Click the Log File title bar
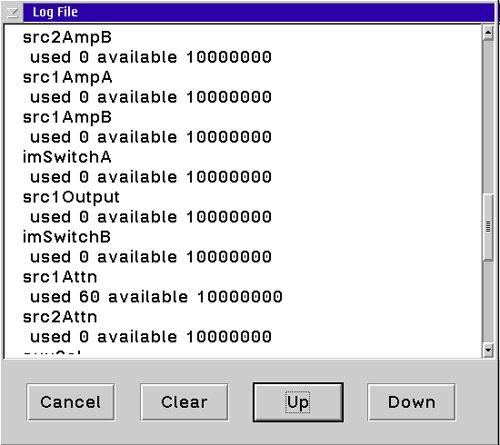The height and width of the screenshot is (445, 500). 259,13
